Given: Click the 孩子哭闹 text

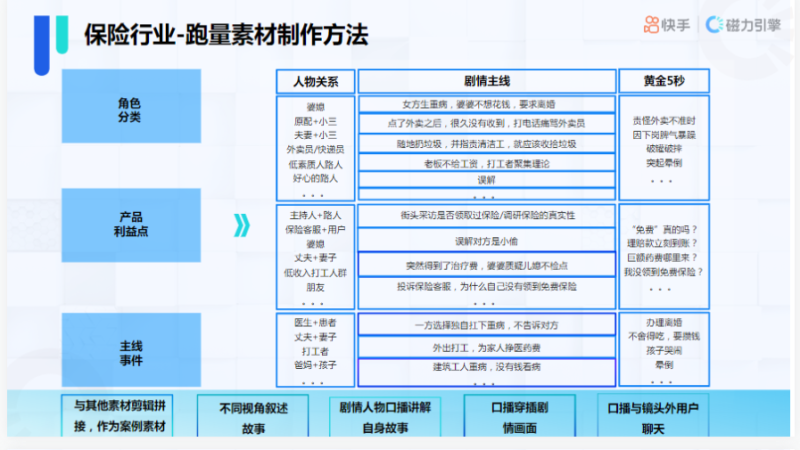Looking at the screenshot, I should [664, 351].
